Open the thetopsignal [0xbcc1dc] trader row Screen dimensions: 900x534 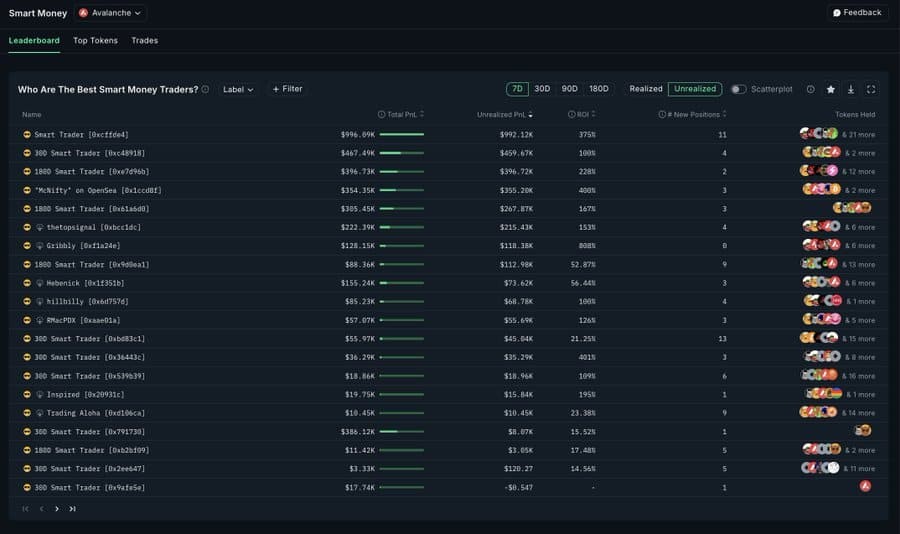[87, 228]
